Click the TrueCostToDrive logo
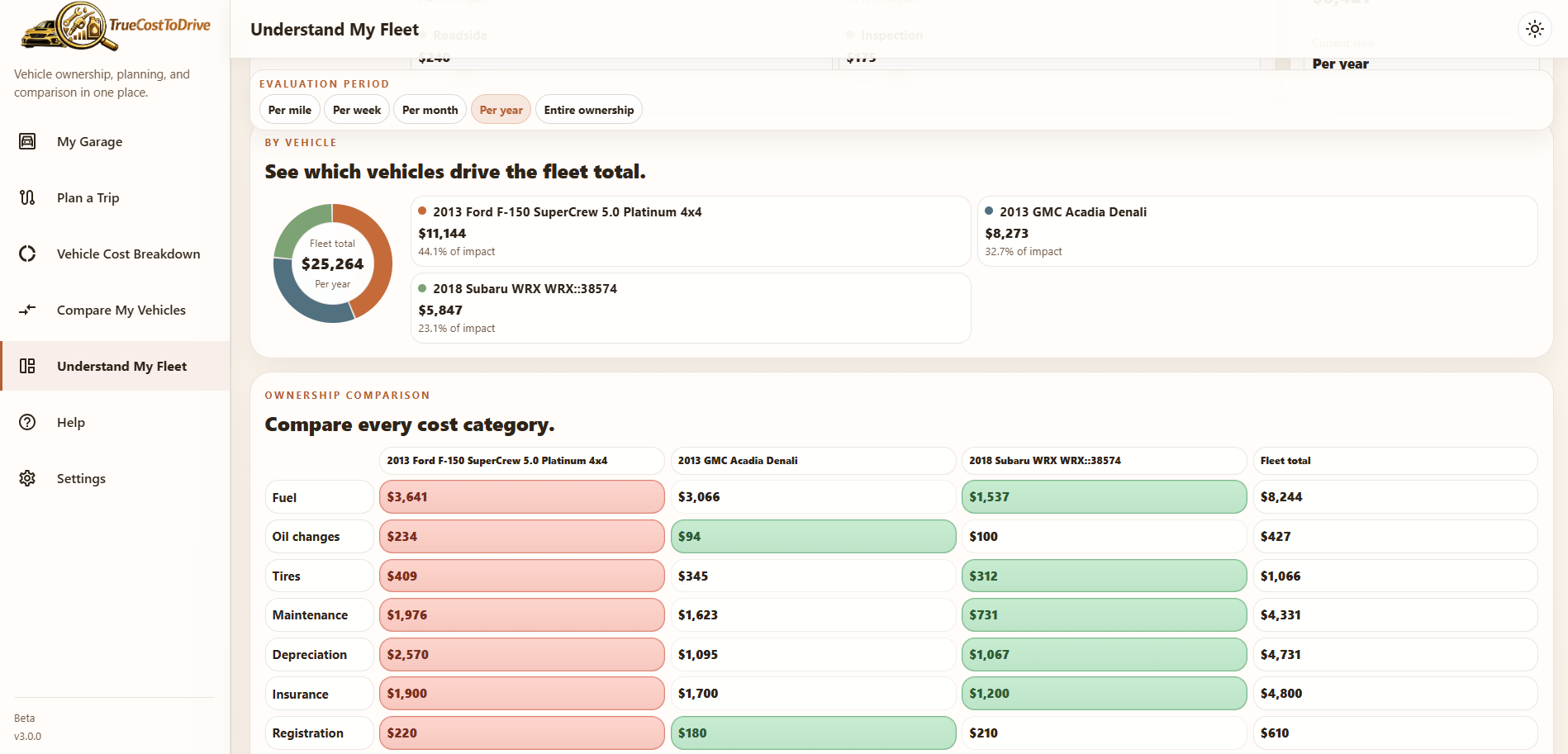Screen dimensions: 1568x754 tap(115, 26)
